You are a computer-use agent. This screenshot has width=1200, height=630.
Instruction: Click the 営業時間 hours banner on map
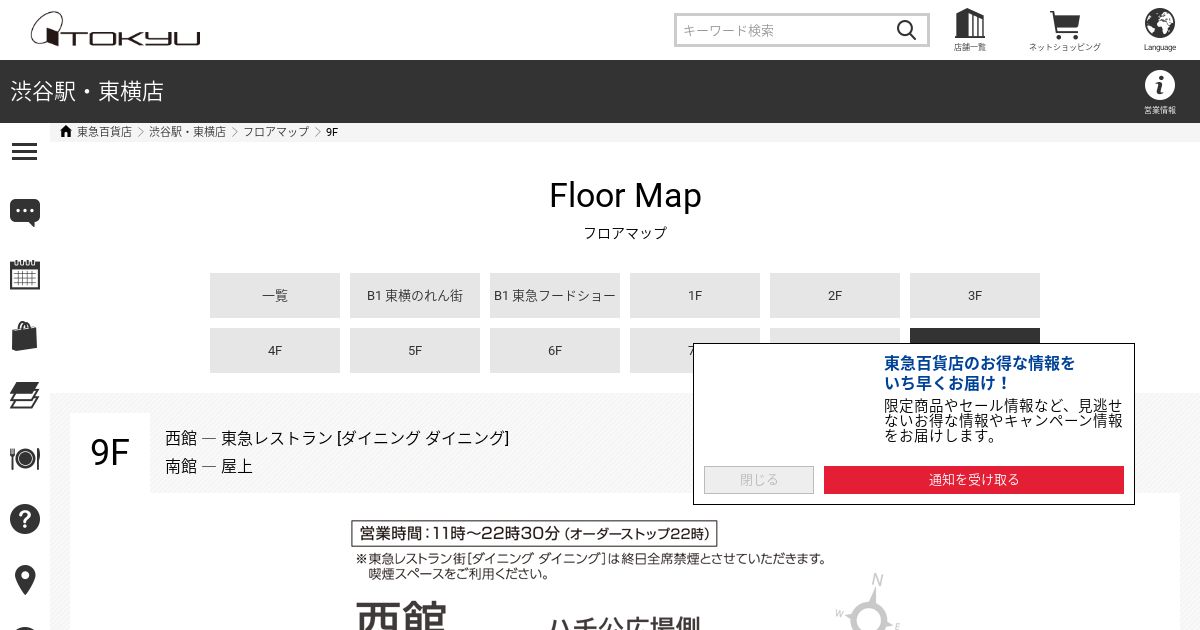click(x=534, y=533)
